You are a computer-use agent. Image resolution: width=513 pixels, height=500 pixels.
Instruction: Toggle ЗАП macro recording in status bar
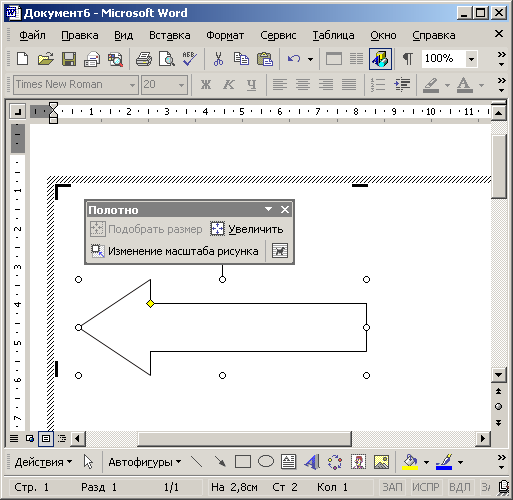coord(392,487)
